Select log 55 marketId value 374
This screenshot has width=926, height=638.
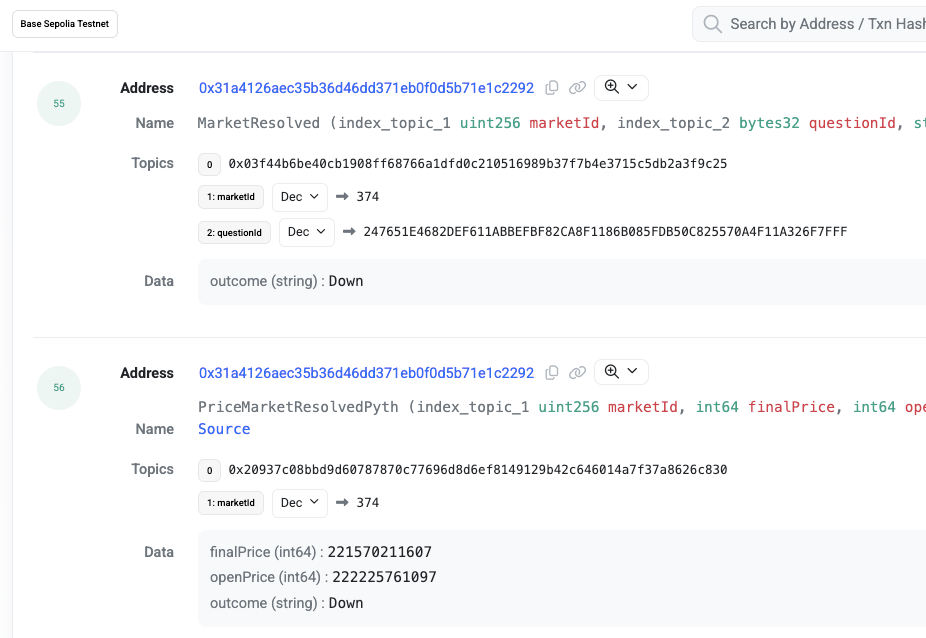tap(368, 197)
